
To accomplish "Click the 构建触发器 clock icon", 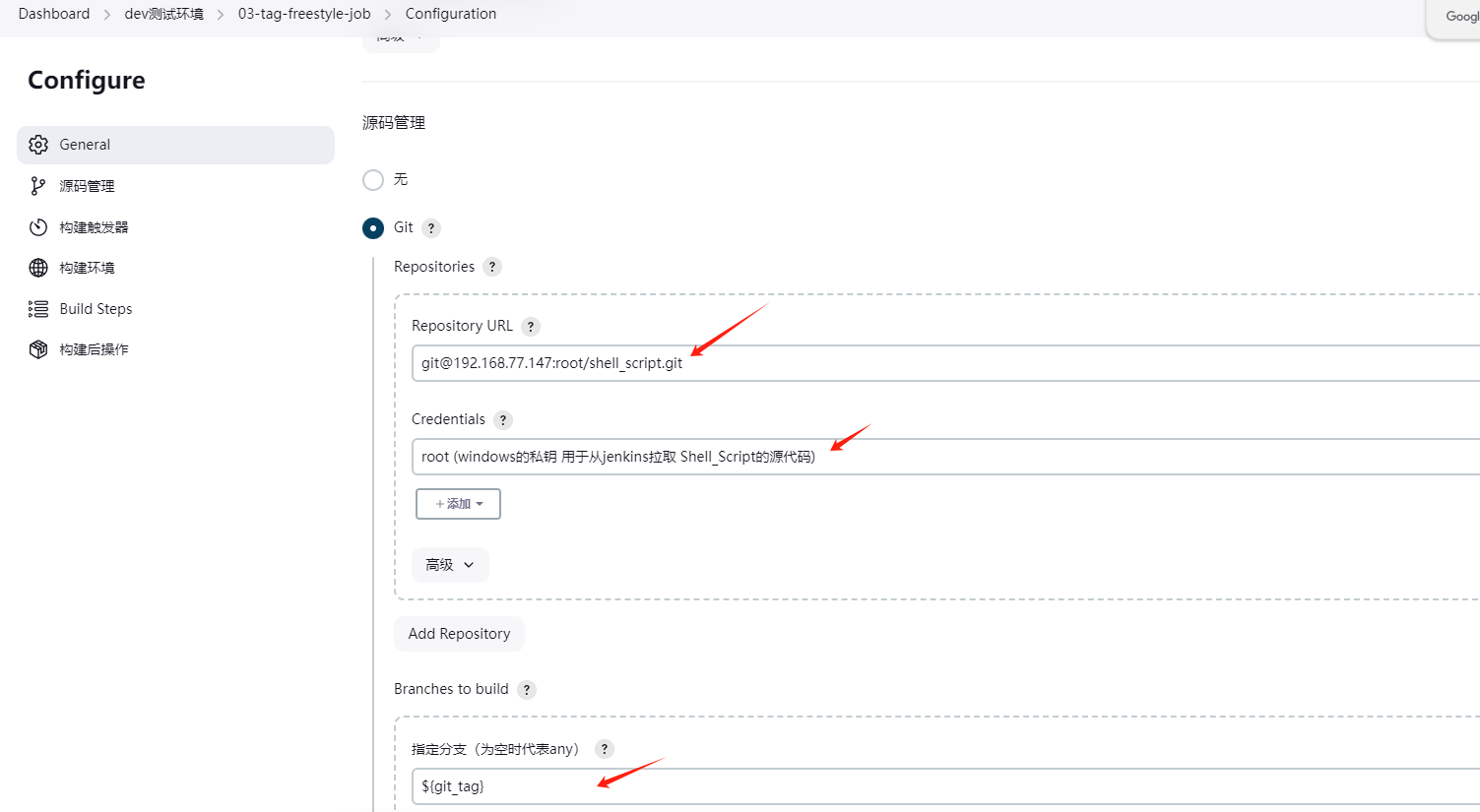I will point(38,227).
